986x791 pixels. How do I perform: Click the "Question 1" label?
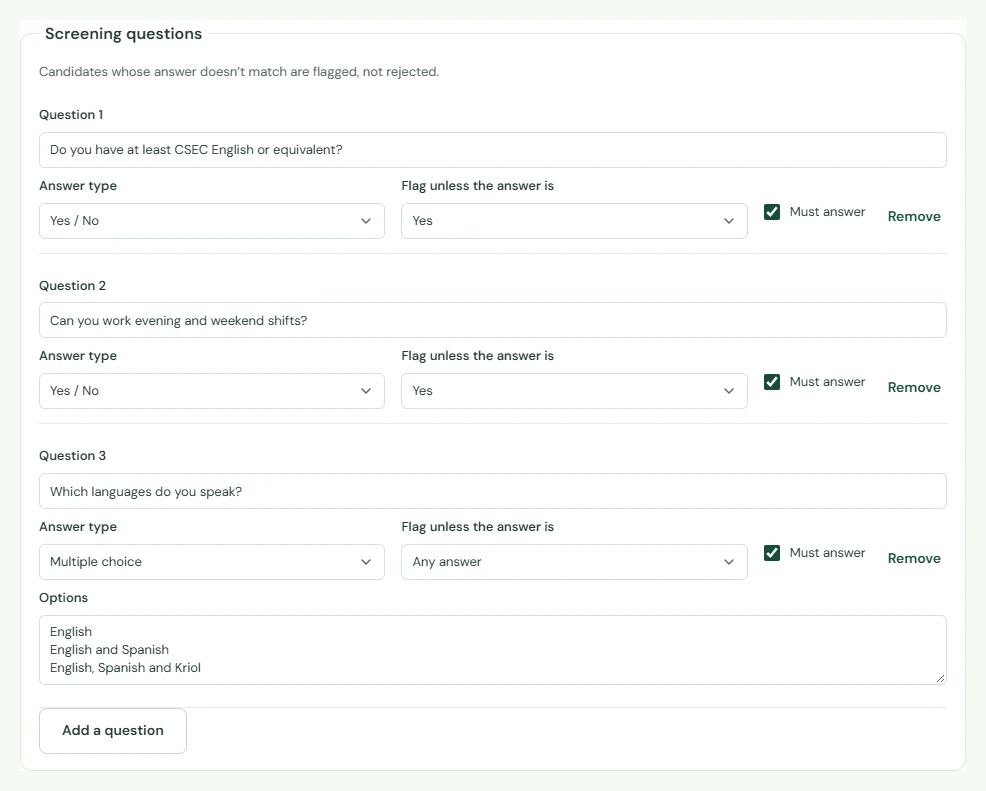click(71, 114)
